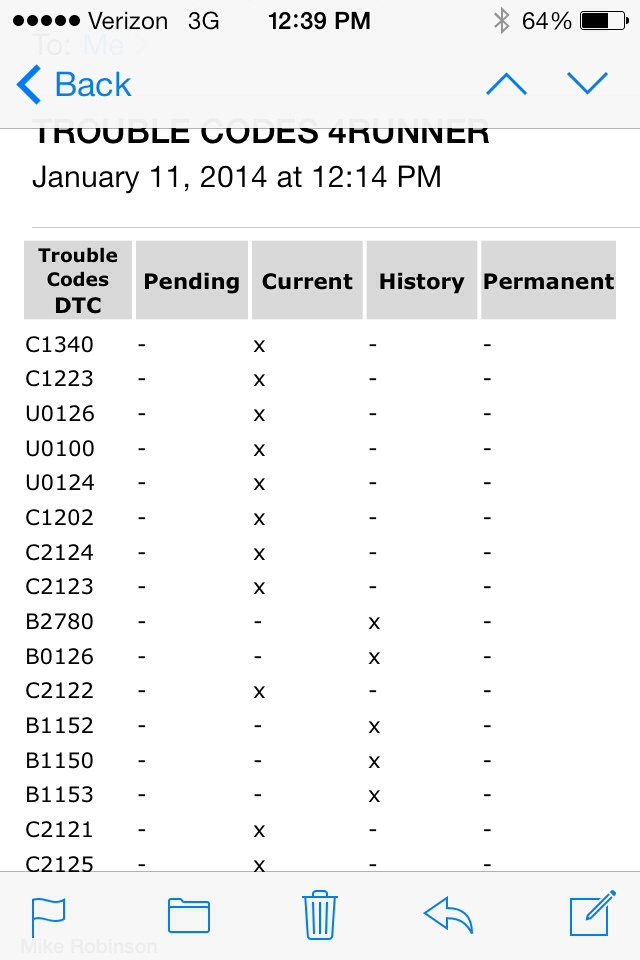Tap trouble code U0100 entry
The width and height of the screenshot is (640, 960).
point(60,449)
